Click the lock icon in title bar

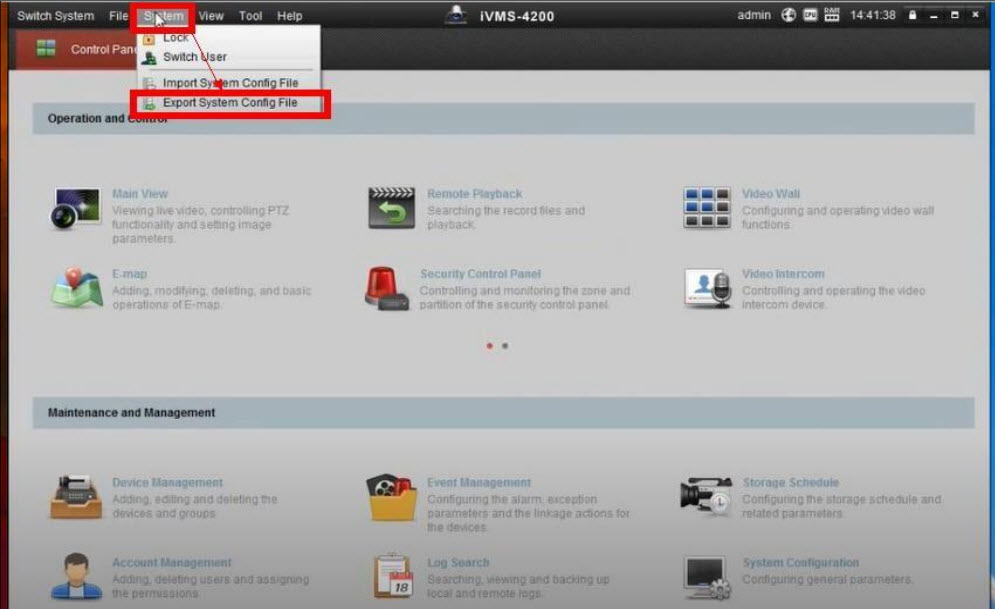912,16
